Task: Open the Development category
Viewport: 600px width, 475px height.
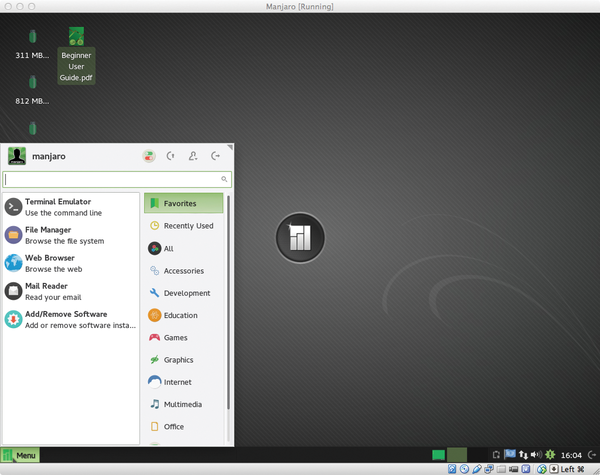Action: pyautogui.click(x=184, y=293)
